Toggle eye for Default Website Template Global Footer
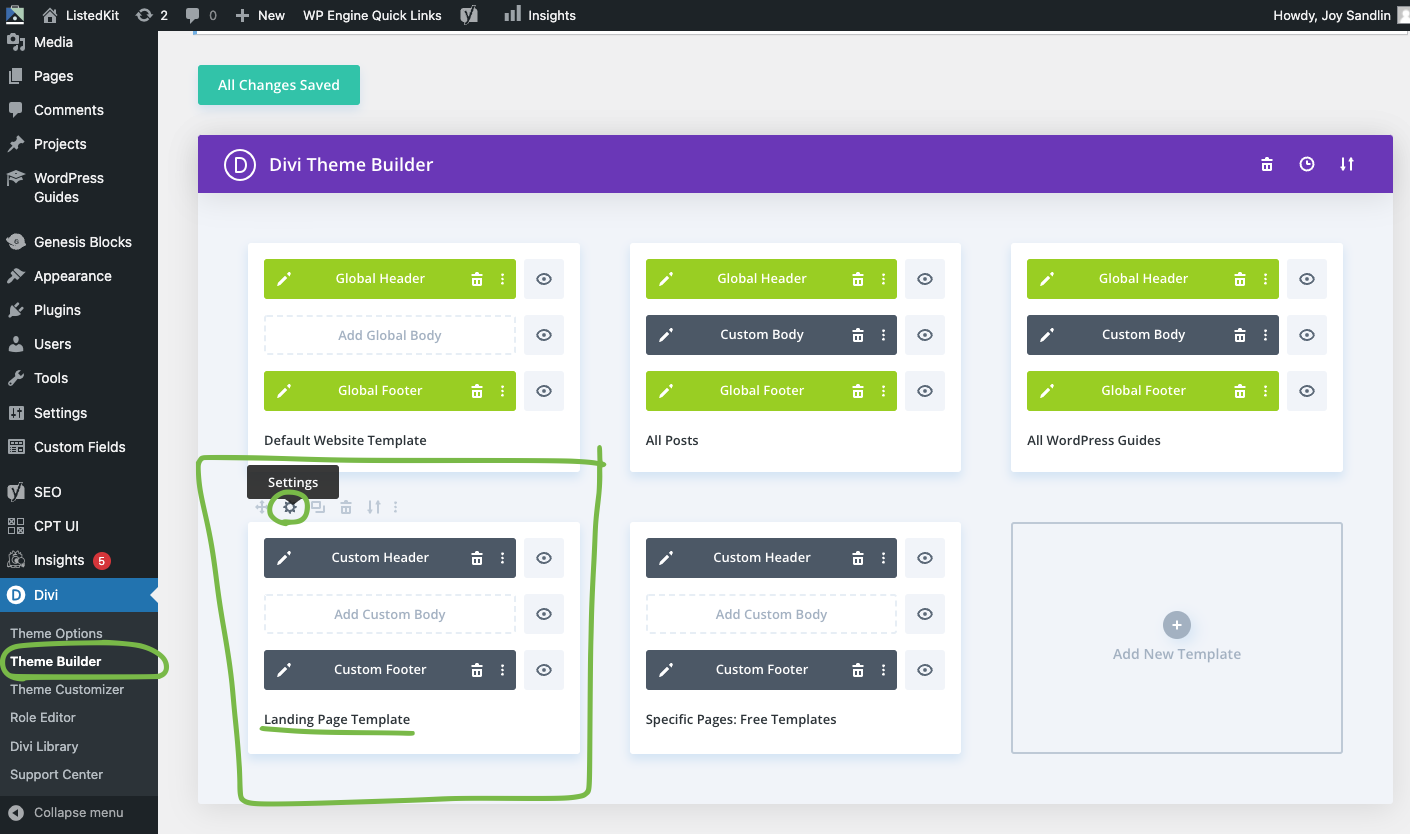This screenshot has width=1410, height=834. click(544, 391)
